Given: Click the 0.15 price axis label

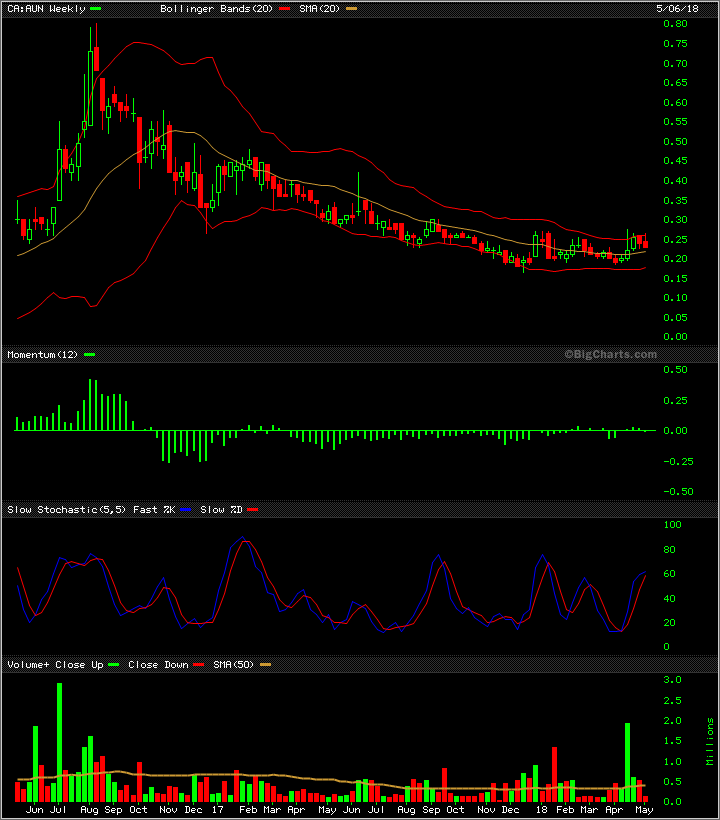Looking at the screenshot, I should point(675,279).
